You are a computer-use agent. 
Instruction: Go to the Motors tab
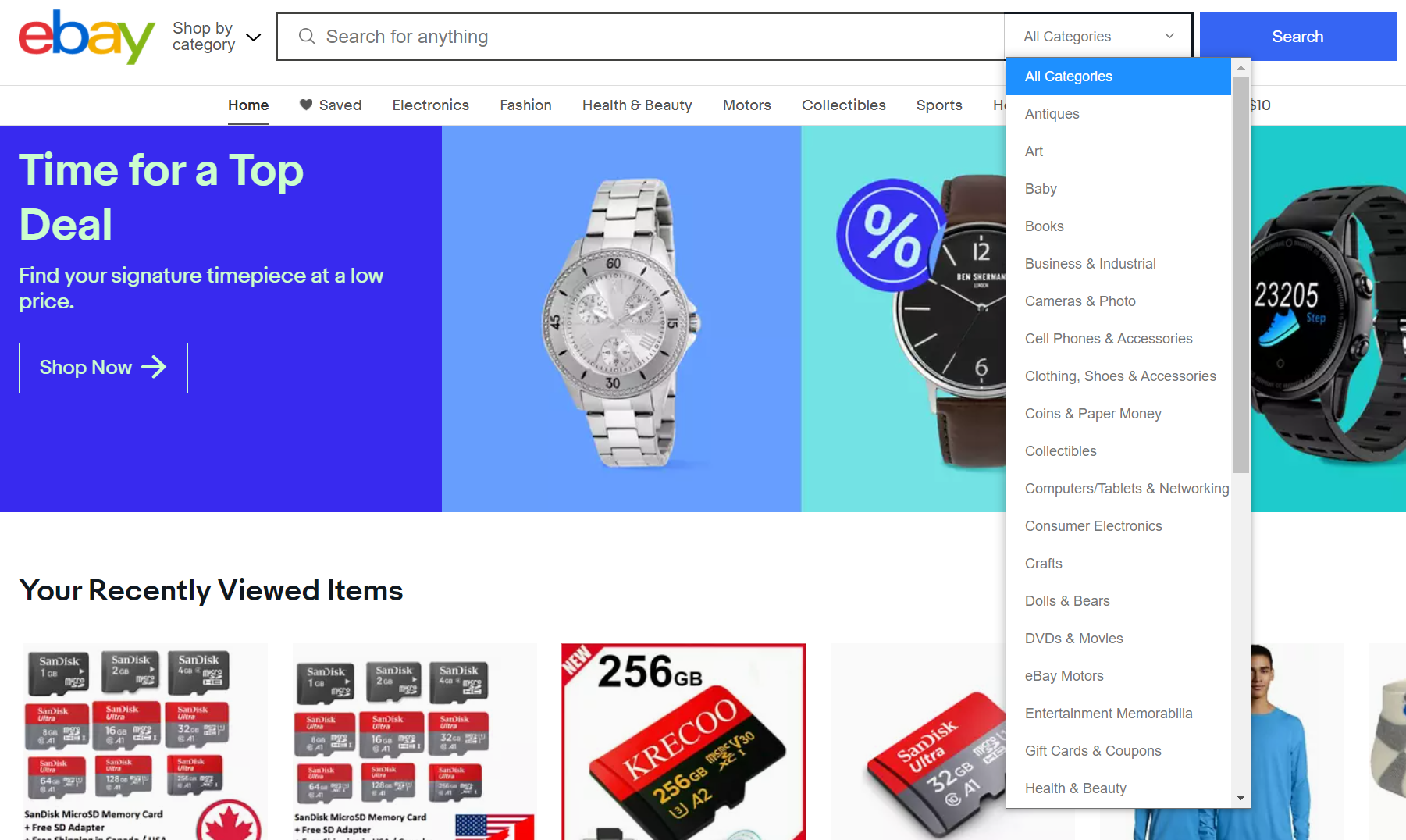746,105
